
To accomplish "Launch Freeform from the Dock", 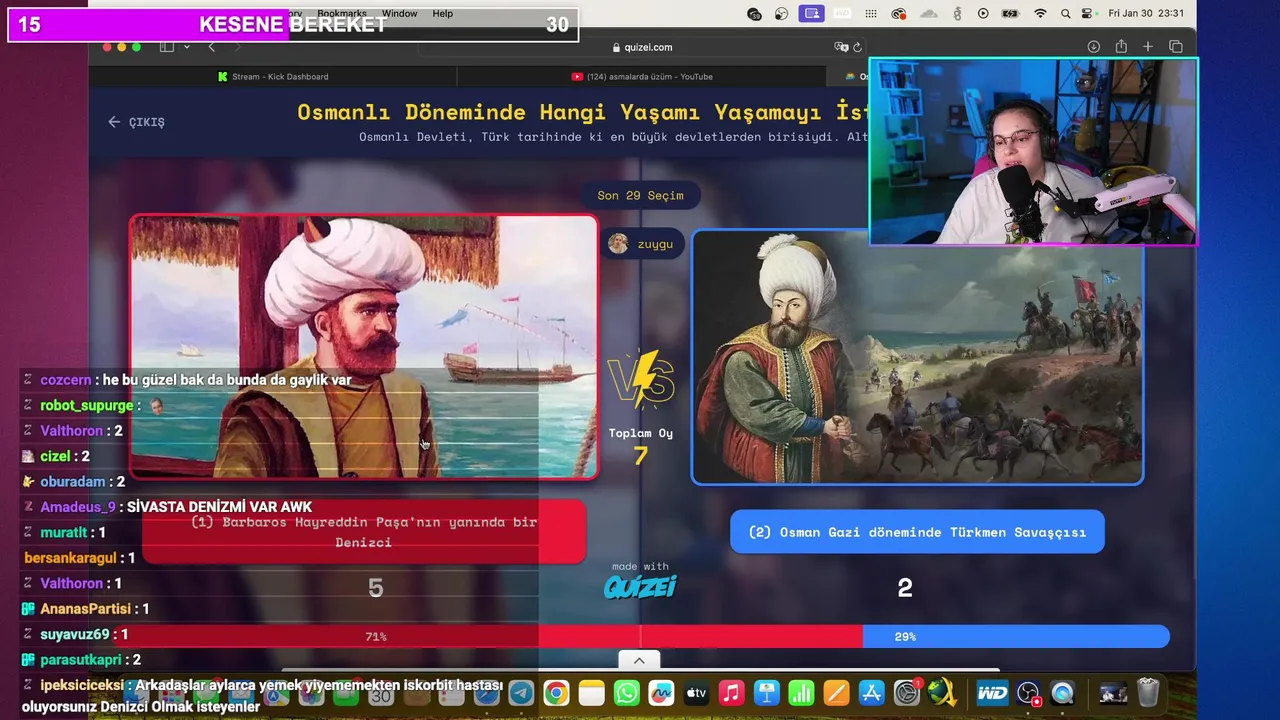I will coord(661,693).
